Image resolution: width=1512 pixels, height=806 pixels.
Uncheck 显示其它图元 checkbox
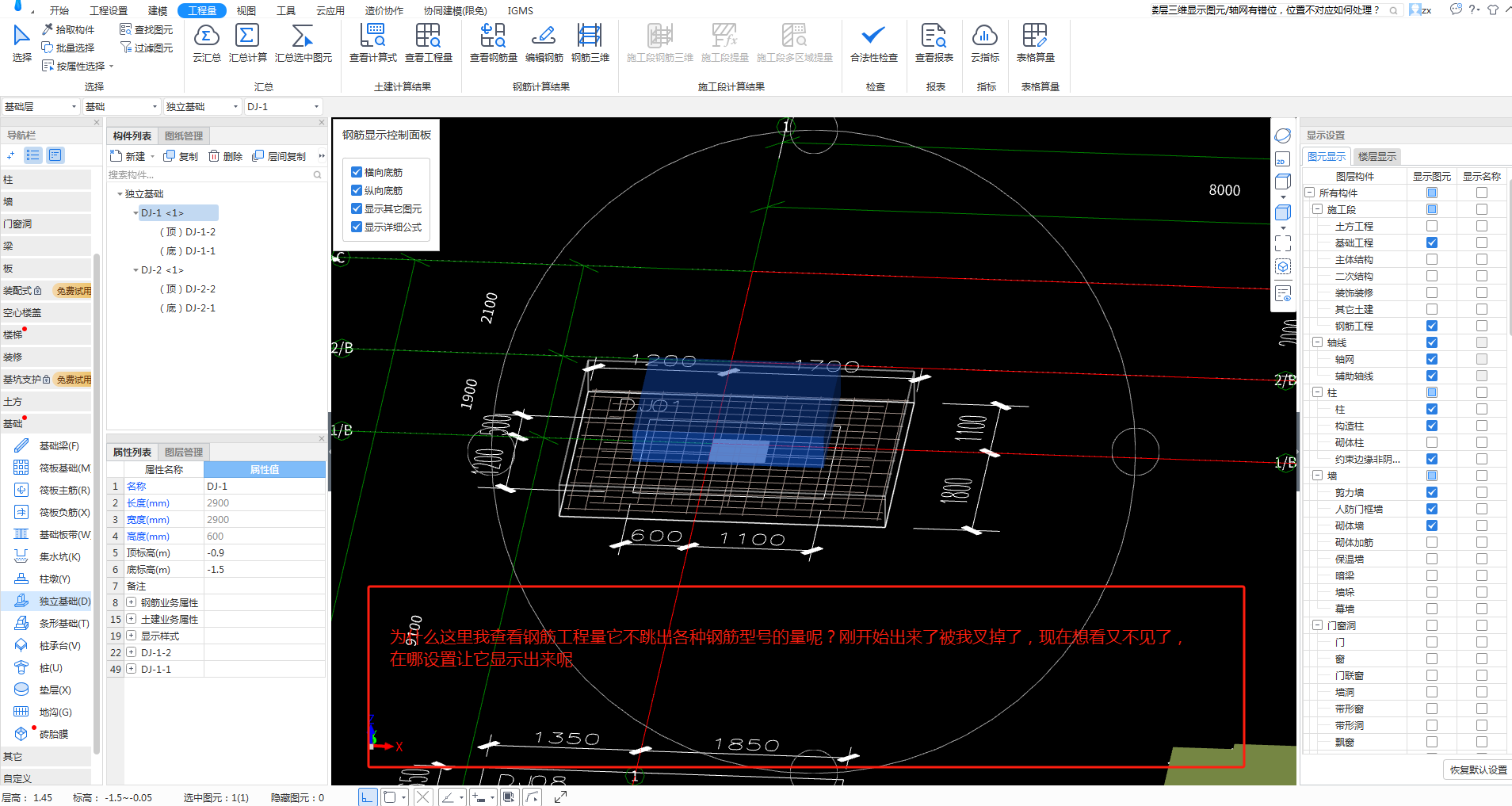point(357,208)
